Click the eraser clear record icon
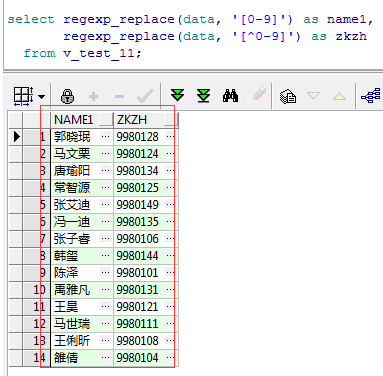This screenshot has width=383, height=376. [x=259, y=94]
